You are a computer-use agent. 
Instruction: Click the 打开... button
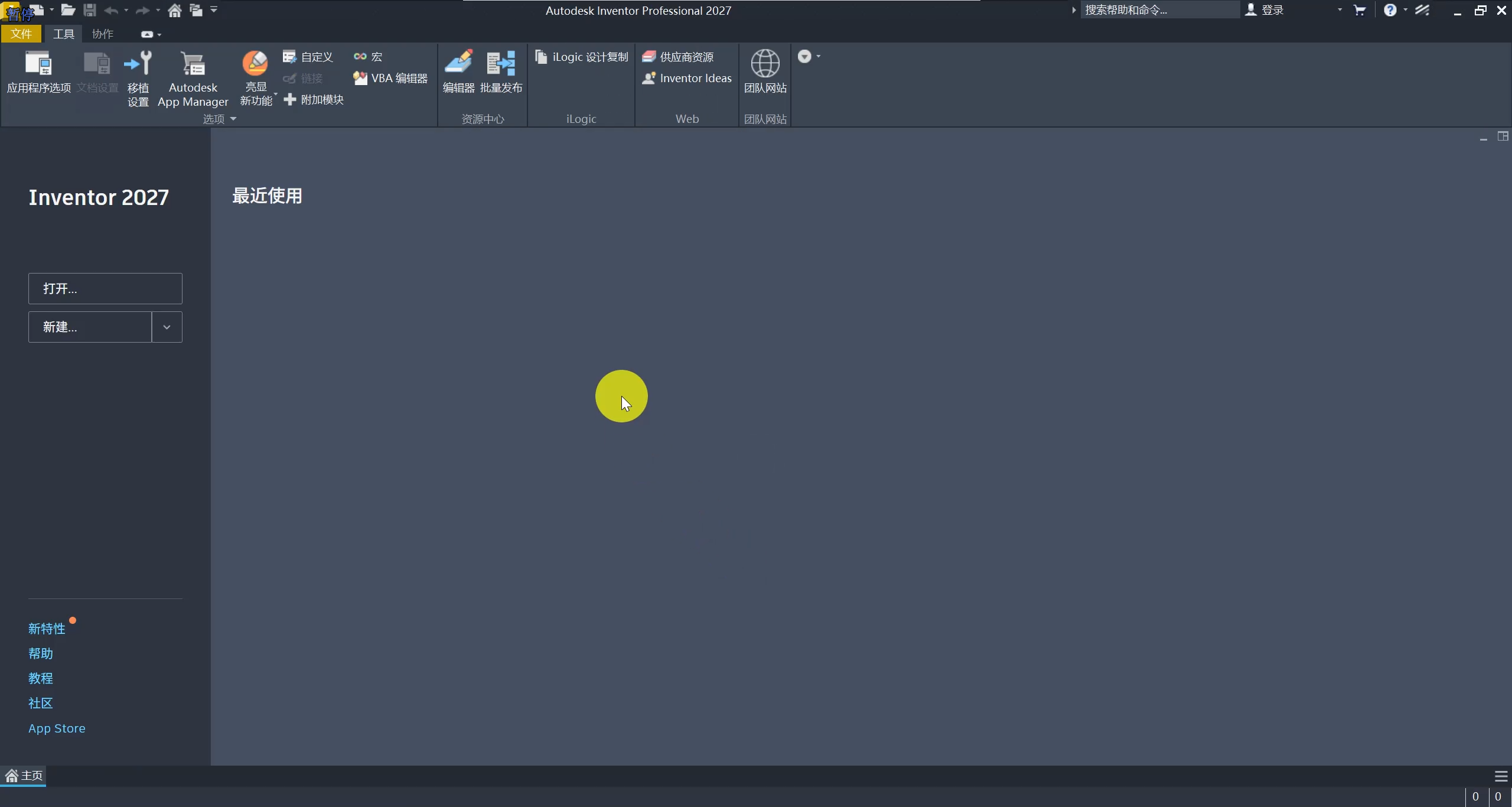coord(105,288)
